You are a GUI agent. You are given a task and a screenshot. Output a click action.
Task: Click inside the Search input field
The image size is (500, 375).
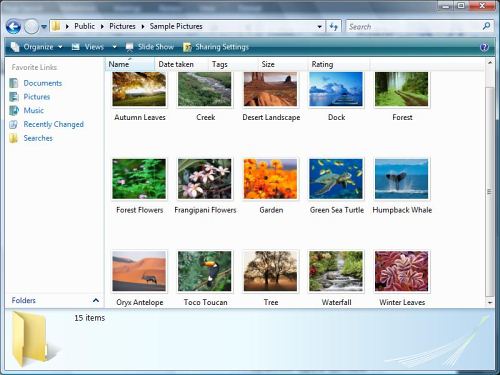click(x=413, y=27)
